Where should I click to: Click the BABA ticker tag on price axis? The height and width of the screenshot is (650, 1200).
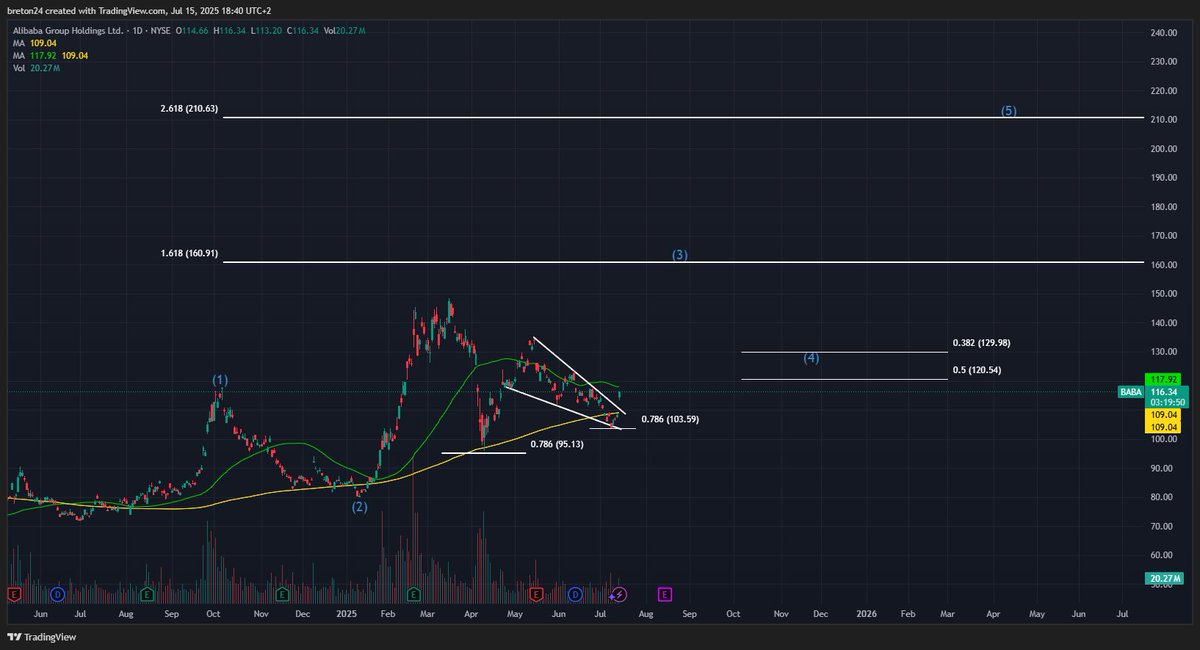coord(1132,393)
